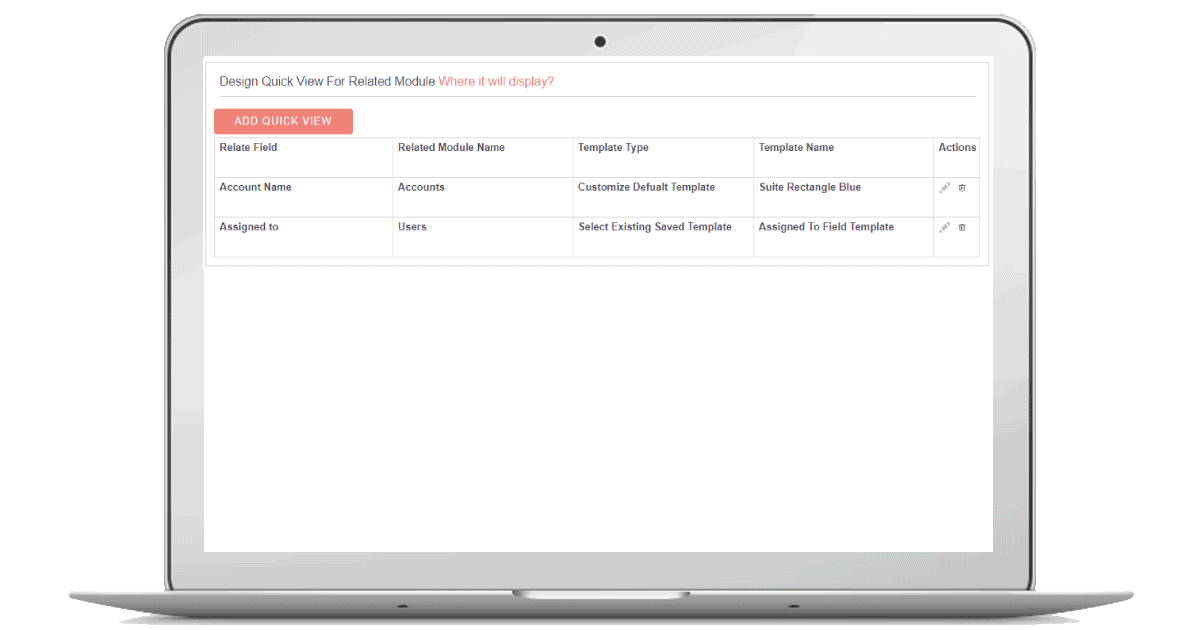1200x630 pixels.
Task: Click the Select Existing Saved Template cell
Action: pyautogui.click(x=654, y=228)
